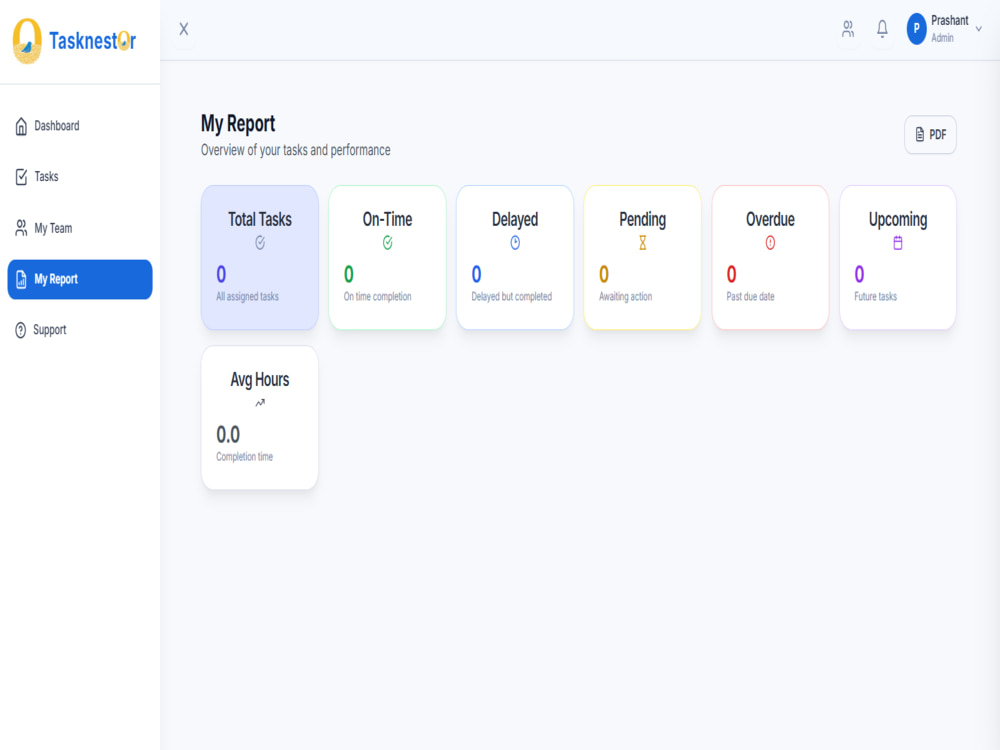Click the Prashant profile avatar
This screenshot has width=1000, height=750.
[x=916, y=29]
